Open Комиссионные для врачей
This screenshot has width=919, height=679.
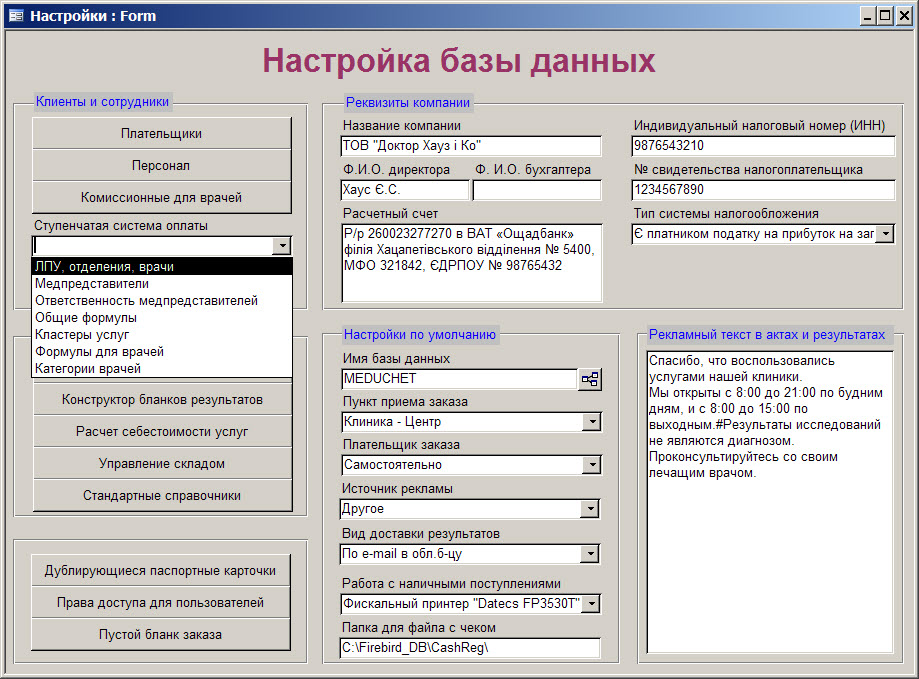tap(161, 197)
